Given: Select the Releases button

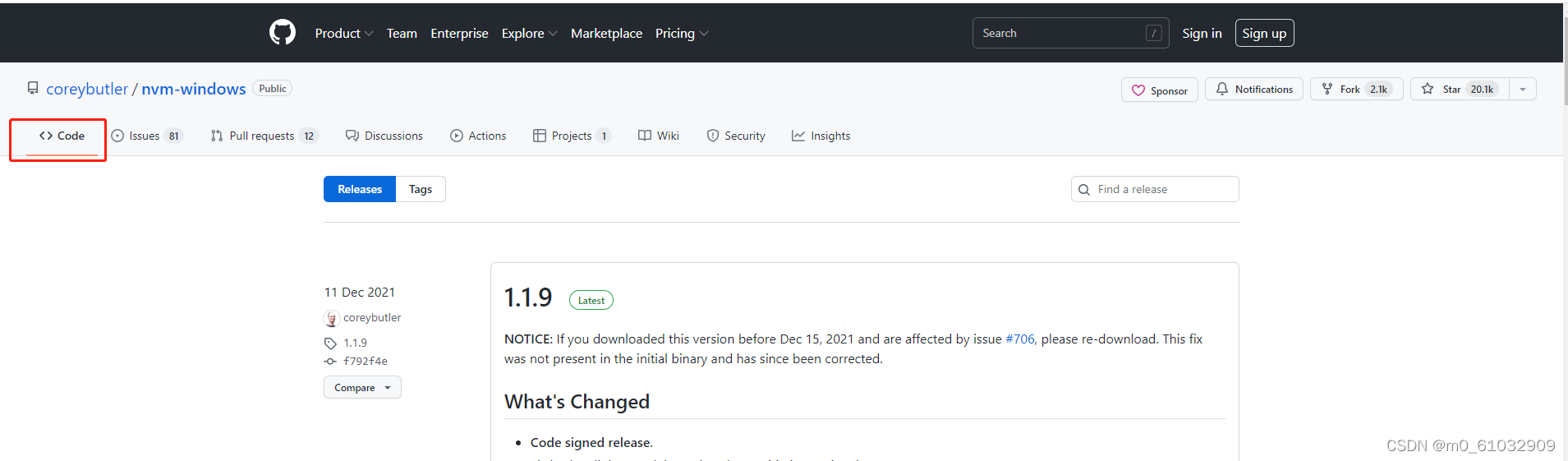Looking at the screenshot, I should click(x=360, y=189).
